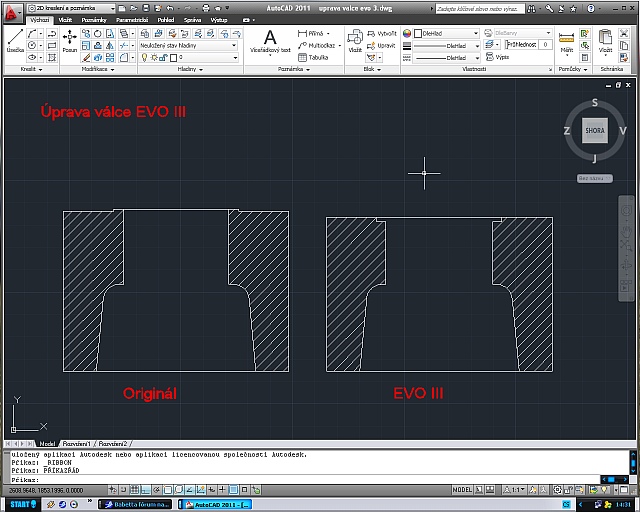Expand the Hladiny panel
The height and width of the screenshot is (512, 640).
tap(190, 69)
